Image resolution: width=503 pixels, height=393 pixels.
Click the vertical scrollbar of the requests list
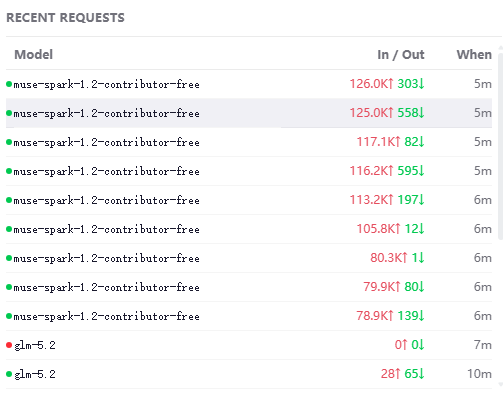pyautogui.click(x=500, y=143)
